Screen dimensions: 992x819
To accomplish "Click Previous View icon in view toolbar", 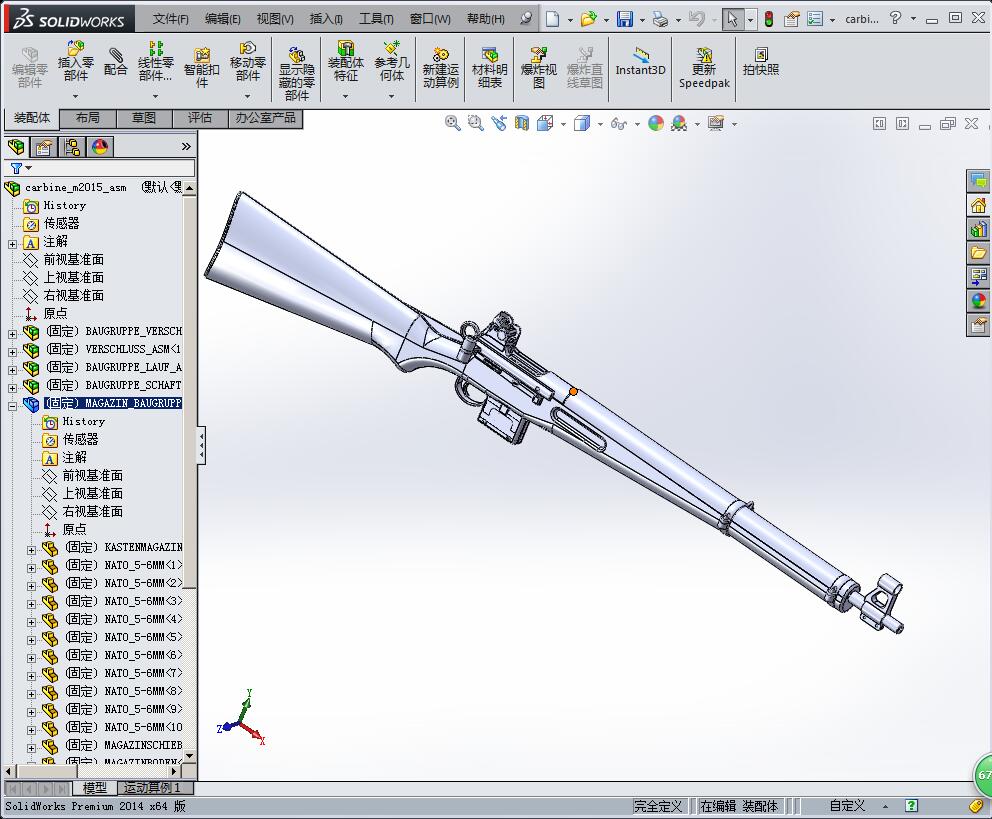I will (x=499, y=123).
